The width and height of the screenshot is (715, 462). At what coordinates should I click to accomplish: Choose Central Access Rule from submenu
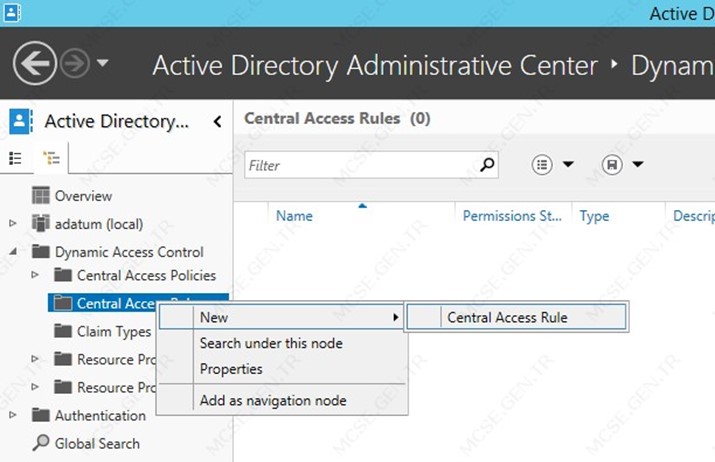(517, 317)
